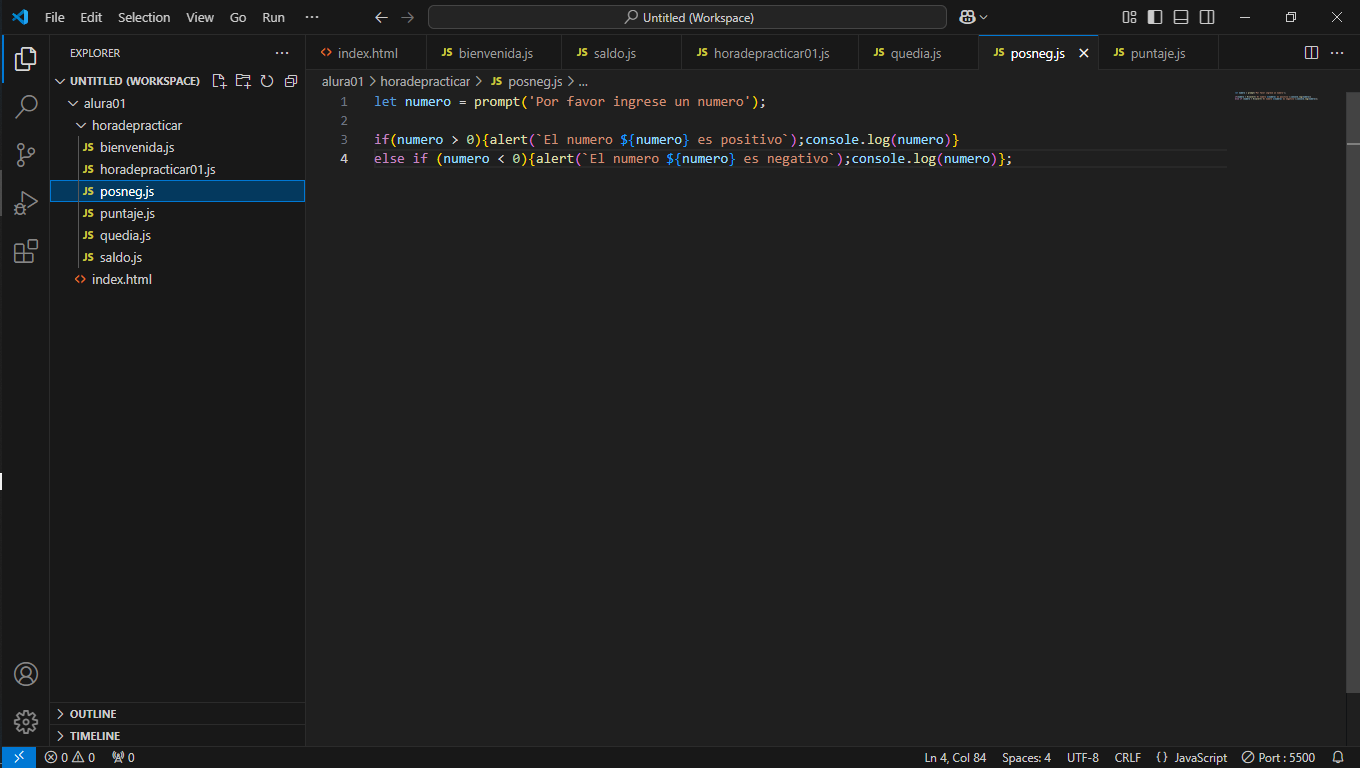This screenshot has height=768, width=1360.
Task: Expand the Outline panel
Action: pyautogui.click(x=177, y=714)
